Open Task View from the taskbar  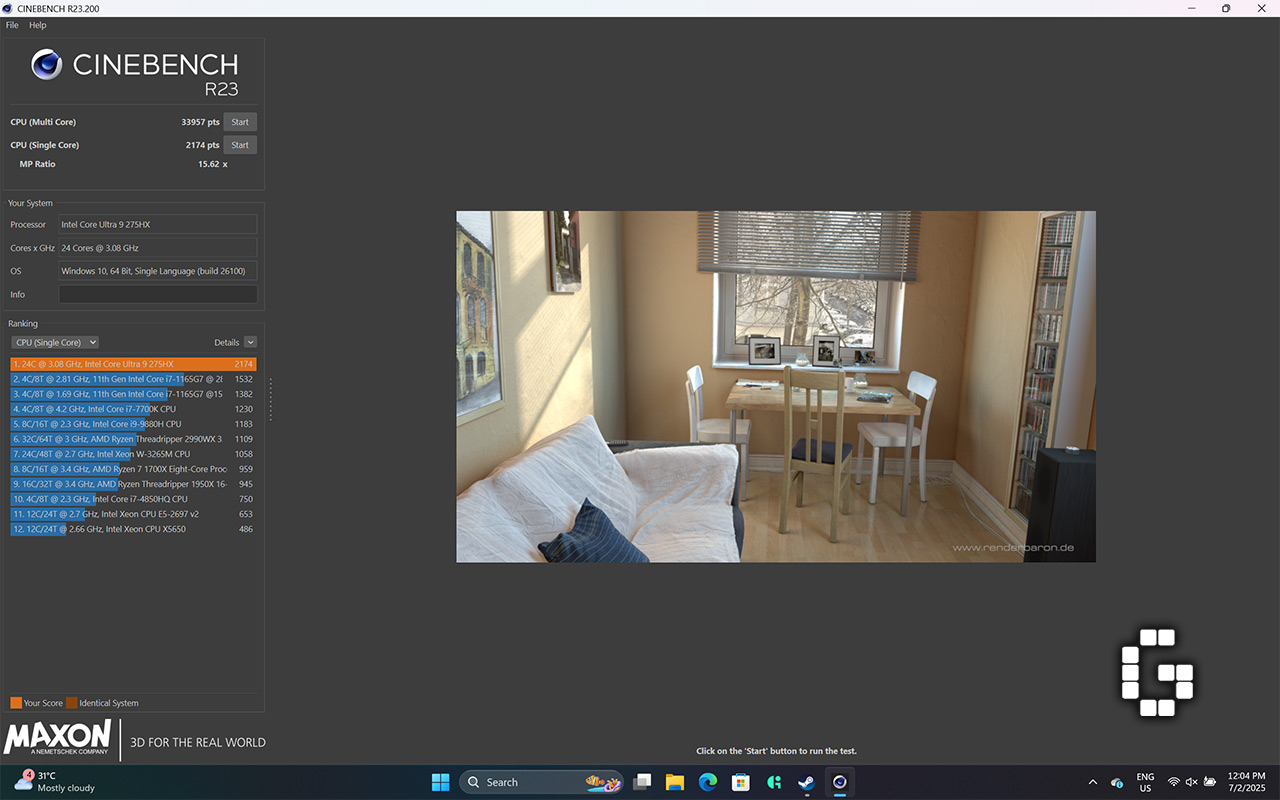coord(643,782)
